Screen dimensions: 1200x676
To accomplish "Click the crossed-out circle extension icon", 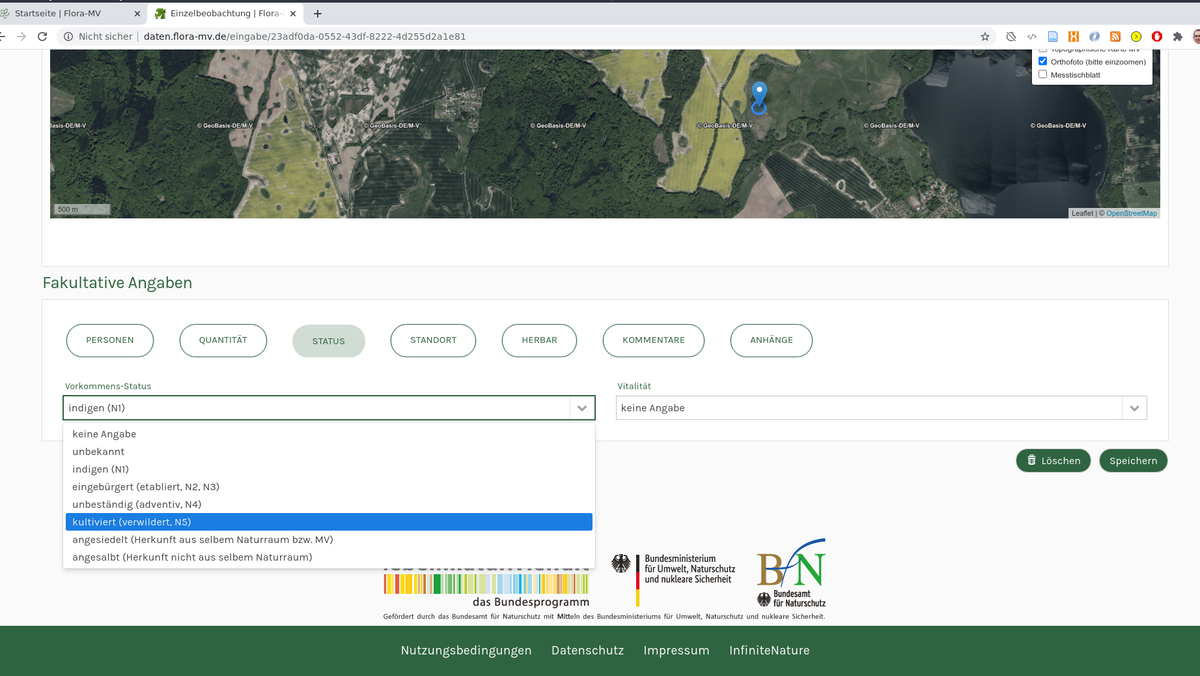I will (1011, 36).
